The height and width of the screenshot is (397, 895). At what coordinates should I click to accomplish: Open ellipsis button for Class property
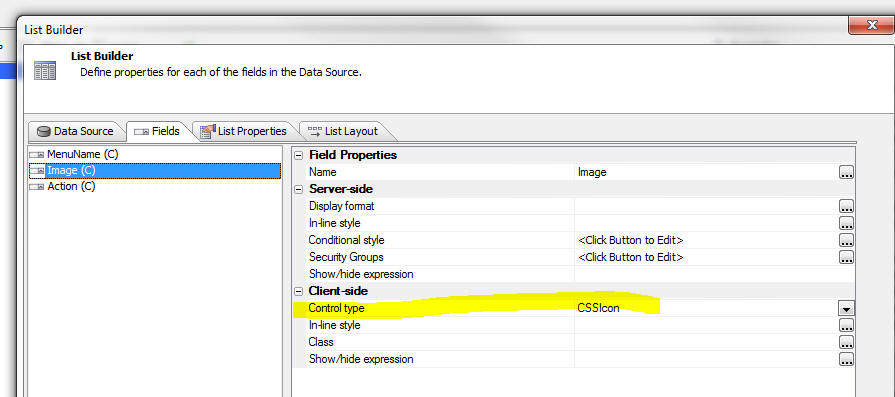[x=846, y=342]
